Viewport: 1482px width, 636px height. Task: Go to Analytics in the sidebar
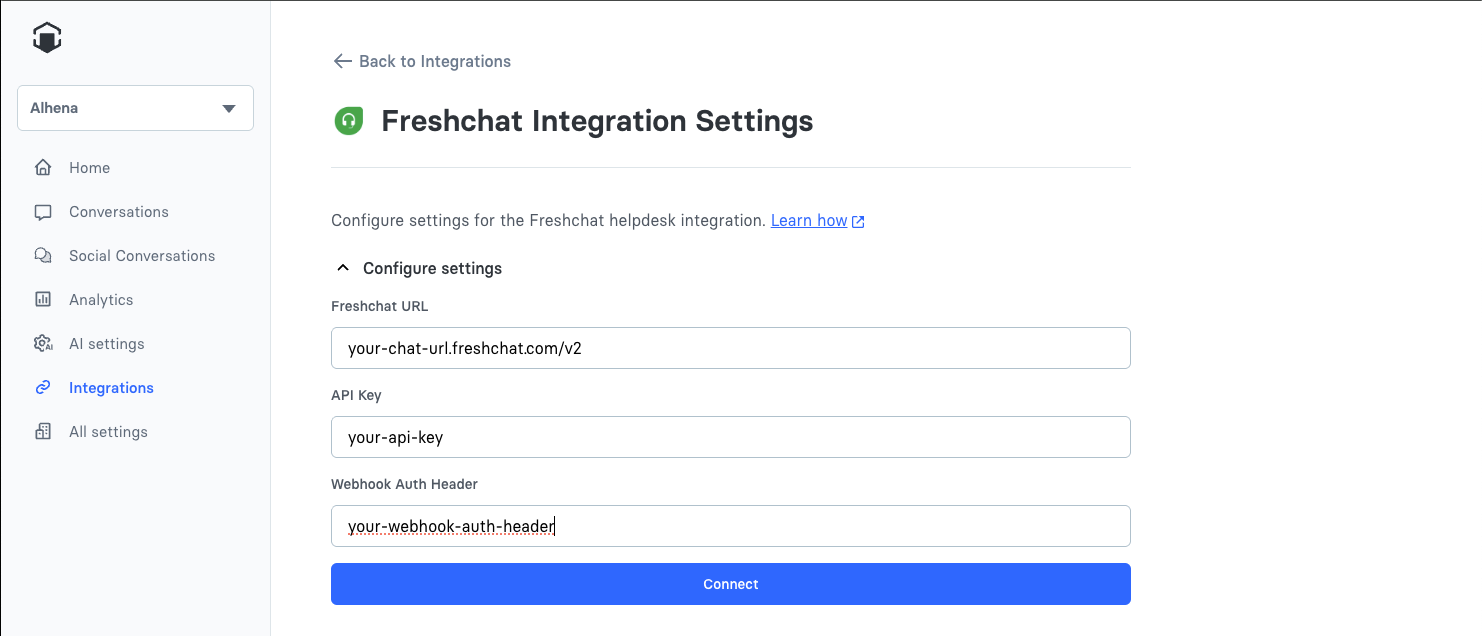[x=101, y=300]
